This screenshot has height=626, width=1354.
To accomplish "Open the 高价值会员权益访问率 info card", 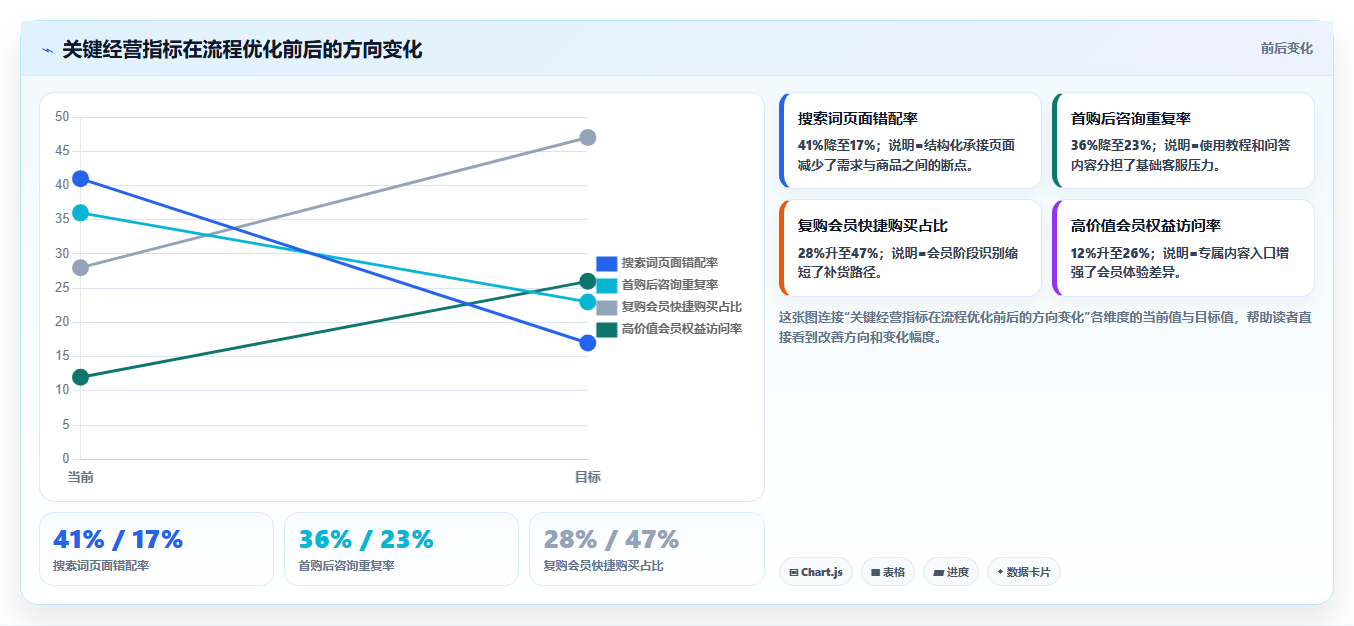I will coord(1183,248).
